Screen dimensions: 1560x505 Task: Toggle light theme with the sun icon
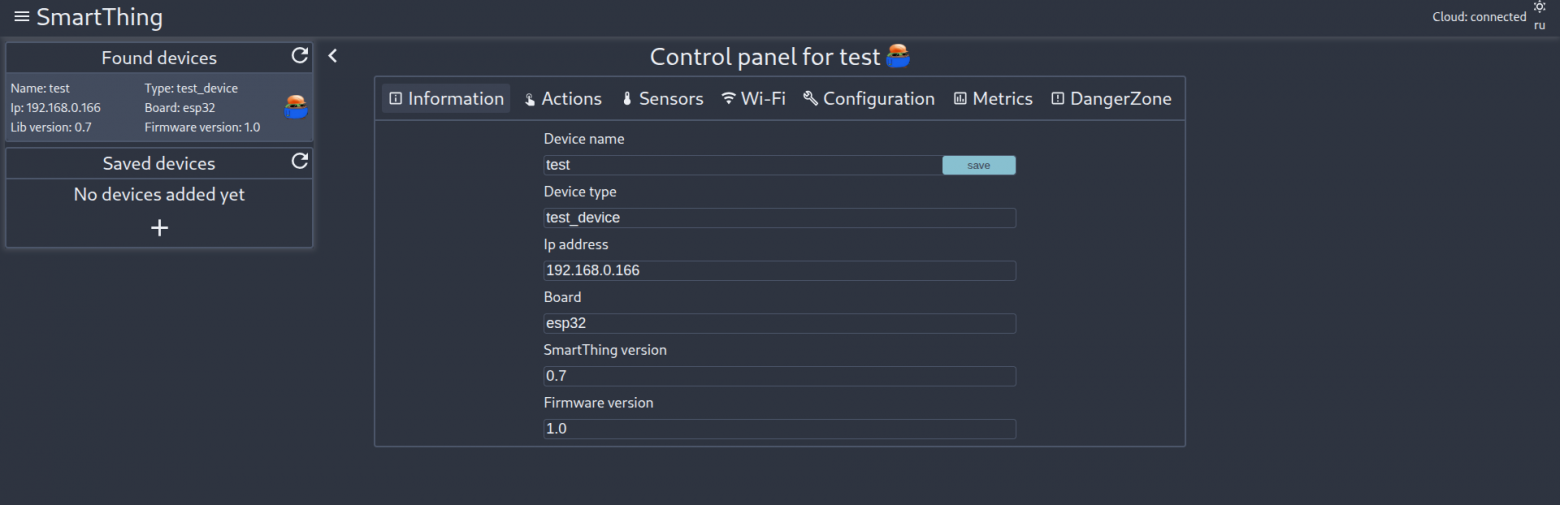pos(1539,7)
